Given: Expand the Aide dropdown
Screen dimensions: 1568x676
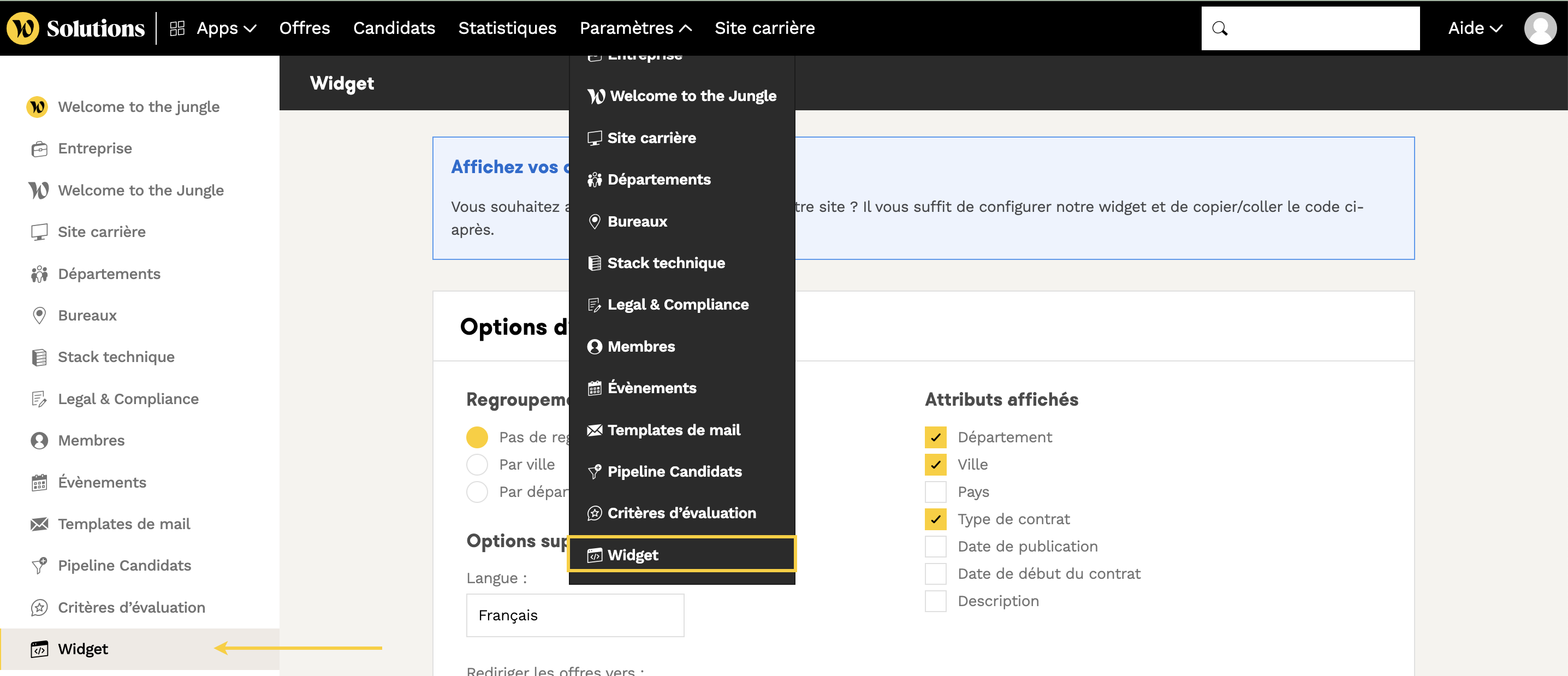Looking at the screenshot, I should [x=1474, y=28].
